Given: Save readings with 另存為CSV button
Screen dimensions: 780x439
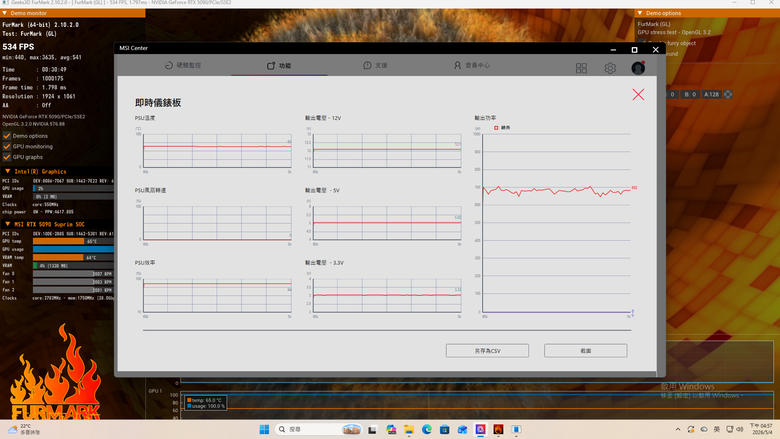Looking at the screenshot, I should coord(487,351).
